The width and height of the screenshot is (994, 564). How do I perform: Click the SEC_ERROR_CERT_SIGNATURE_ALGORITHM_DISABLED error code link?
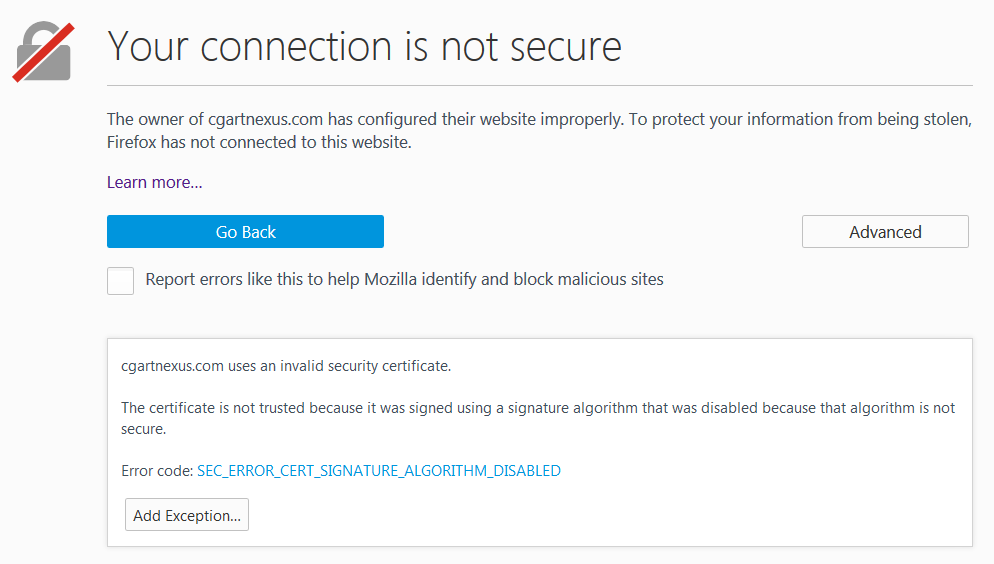379,470
